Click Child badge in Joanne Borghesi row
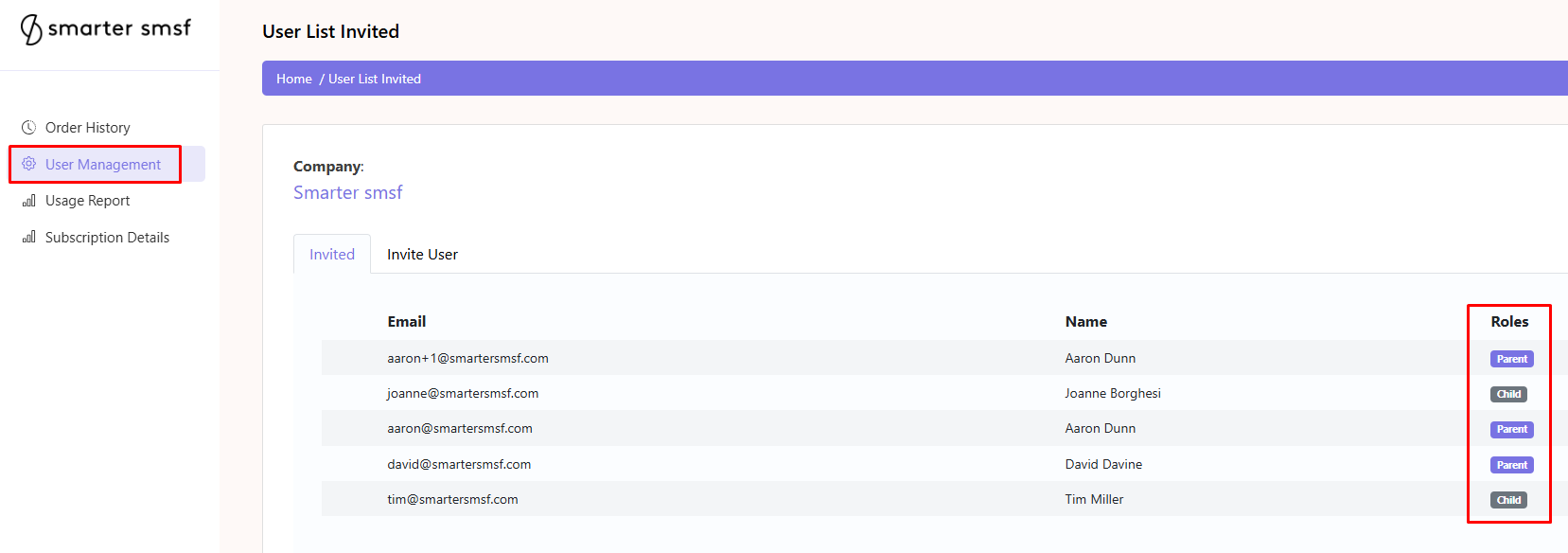This screenshot has height=553, width=1568. tap(1508, 394)
